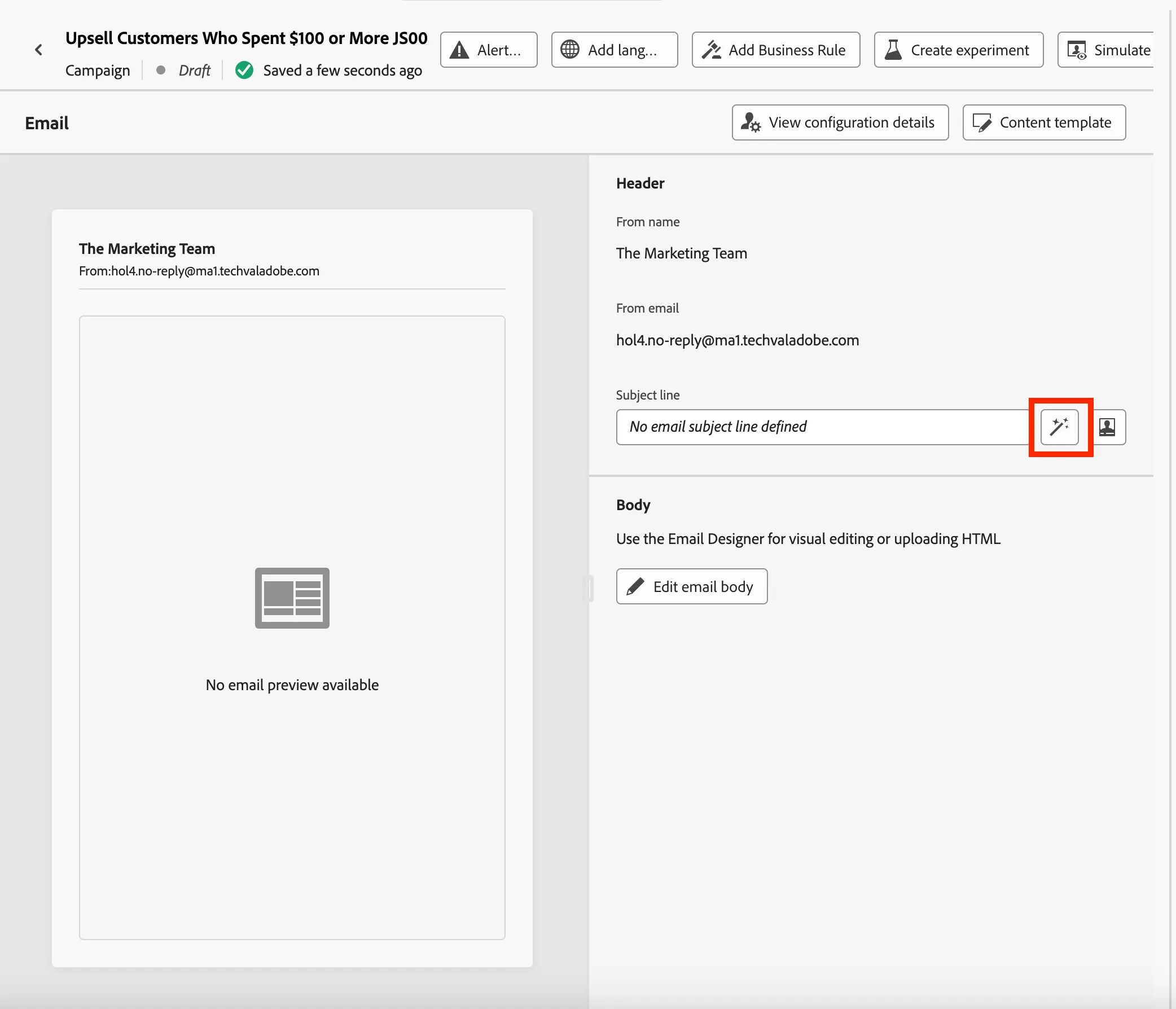This screenshot has width=1176, height=1009.
Task: Click Create experiment button
Action: tap(959, 50)
